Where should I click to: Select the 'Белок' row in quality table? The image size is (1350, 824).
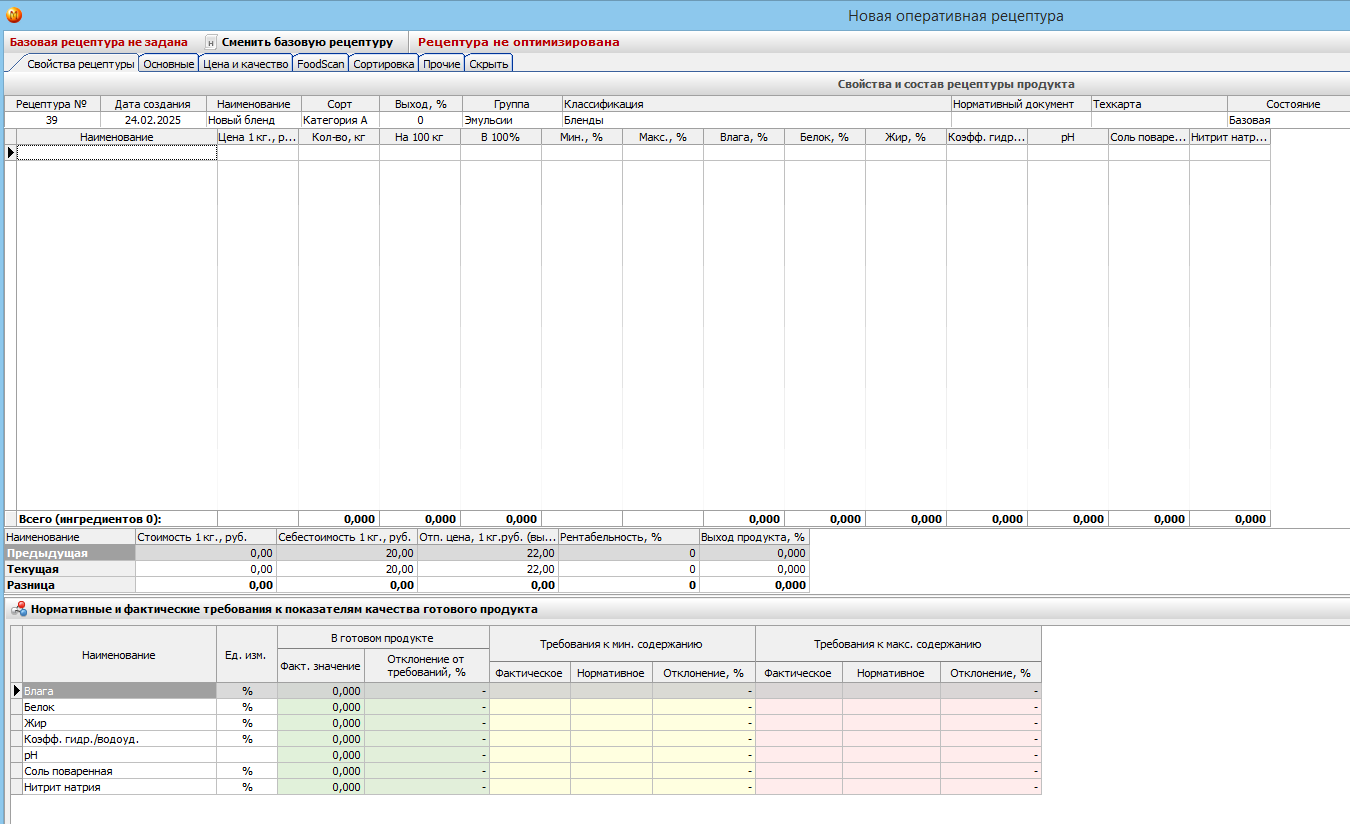pos(119,707)
